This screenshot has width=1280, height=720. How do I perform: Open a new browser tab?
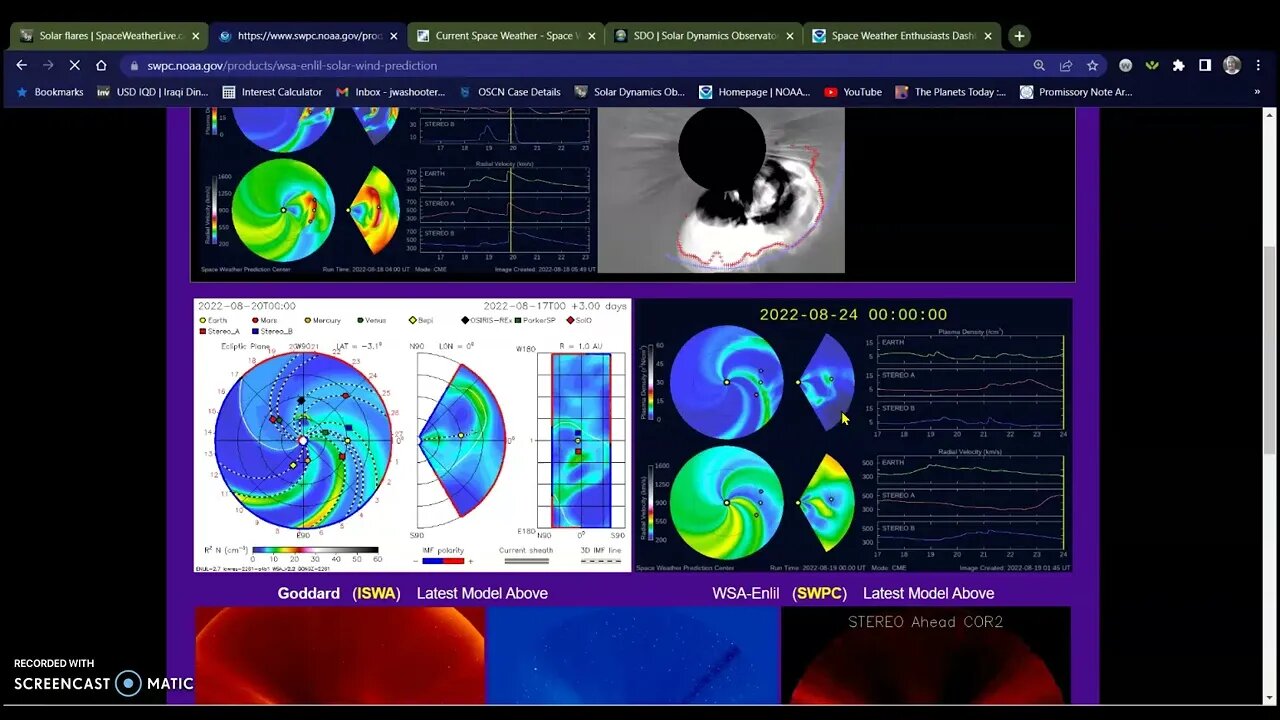tap(1019, 36)
